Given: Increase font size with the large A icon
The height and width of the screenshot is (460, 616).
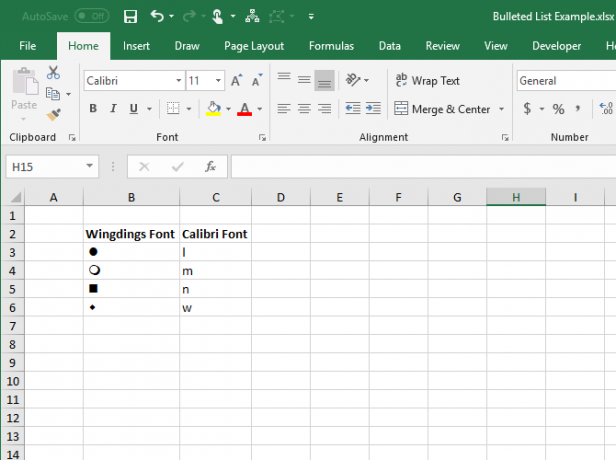Looking at the screenshot, I should (236, 81).
